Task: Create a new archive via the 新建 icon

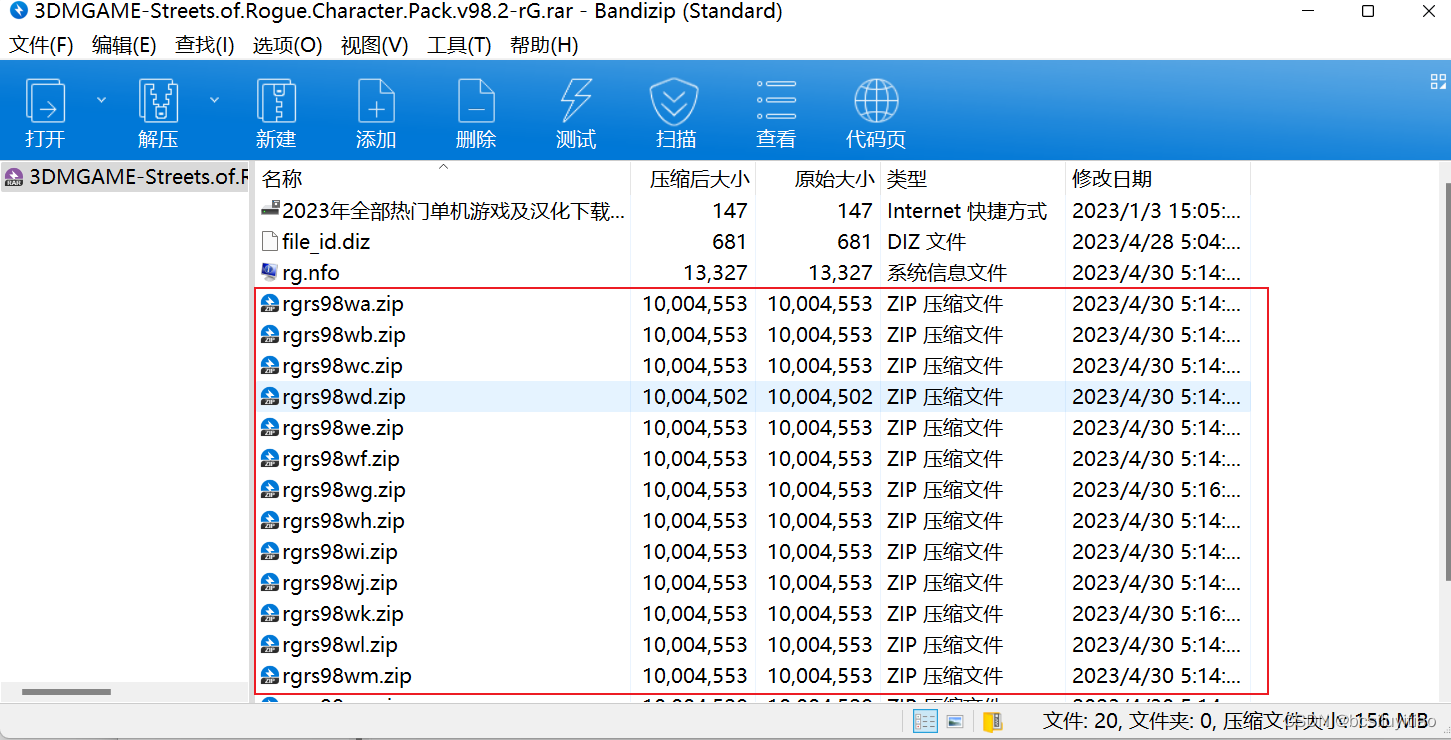Action: pos(276,110)
